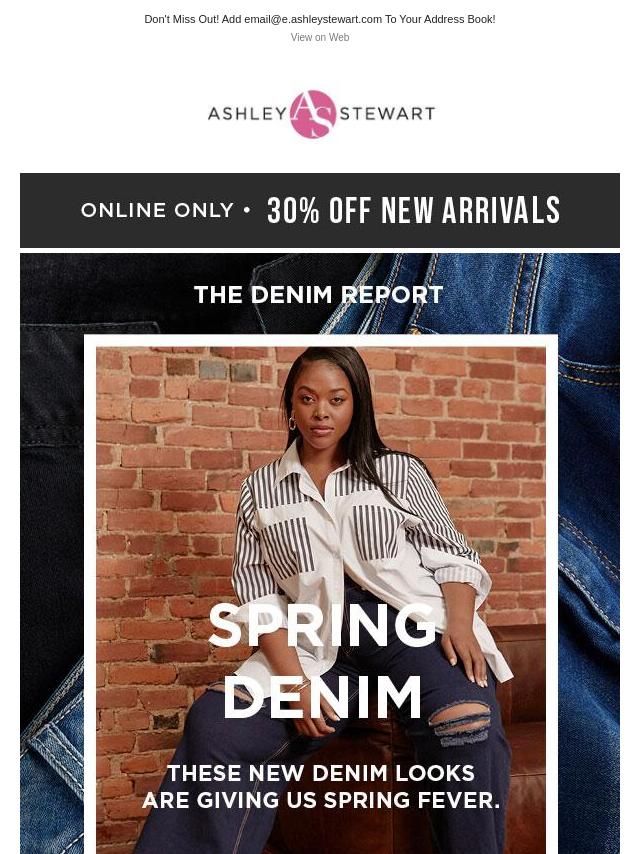Open the View on Web link
The width and height of the screenshot is (640, 854).
(320, 38)
